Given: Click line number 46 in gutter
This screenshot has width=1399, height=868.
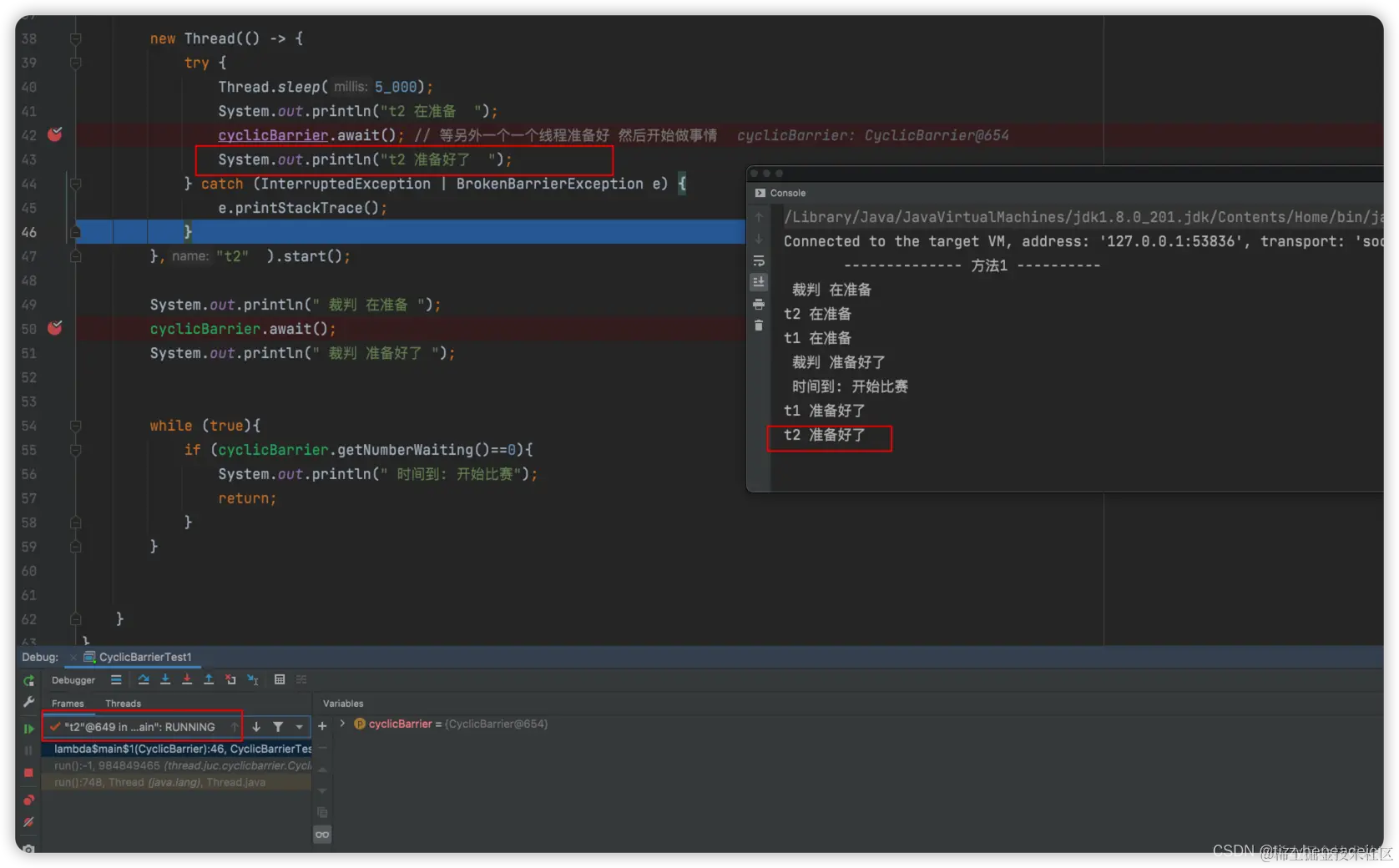Looking at the screenshot, I should (29, 232).
